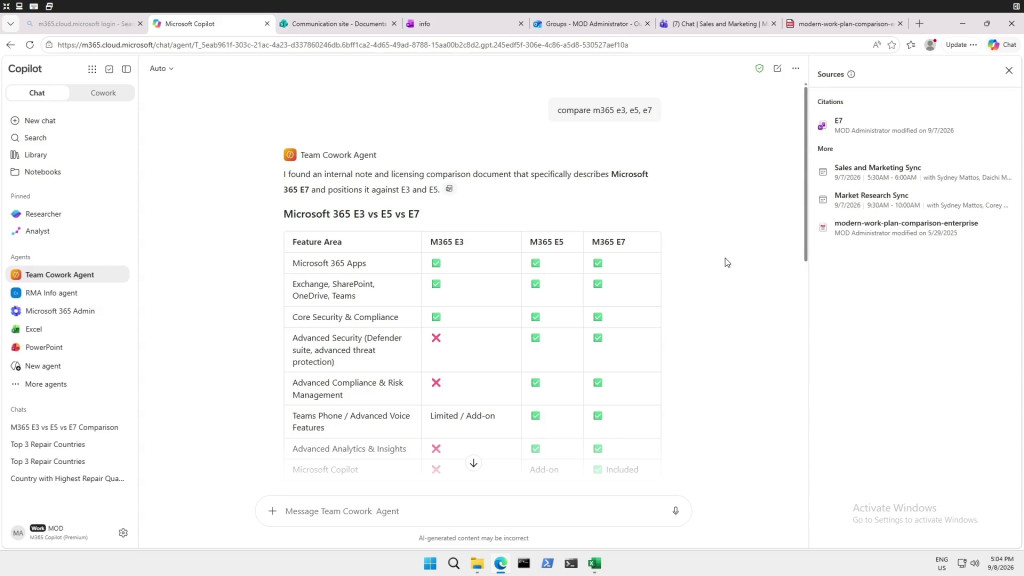Screen dimensions: 1024x576
Task: Open the Edge Copilot Chat button
Action: pyautogui.click(x=1002, y=45)
